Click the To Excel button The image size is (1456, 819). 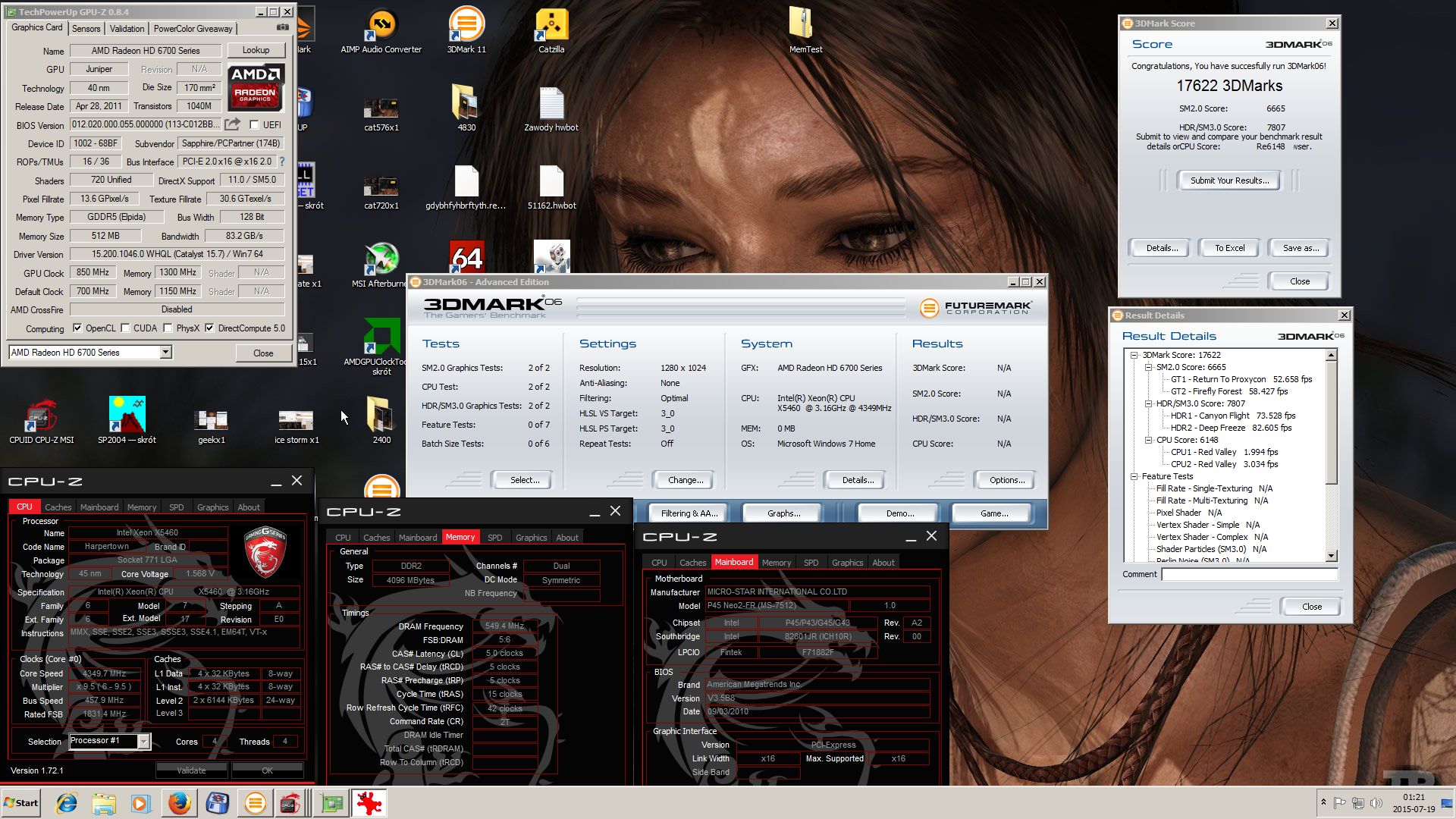(1229, 248)
